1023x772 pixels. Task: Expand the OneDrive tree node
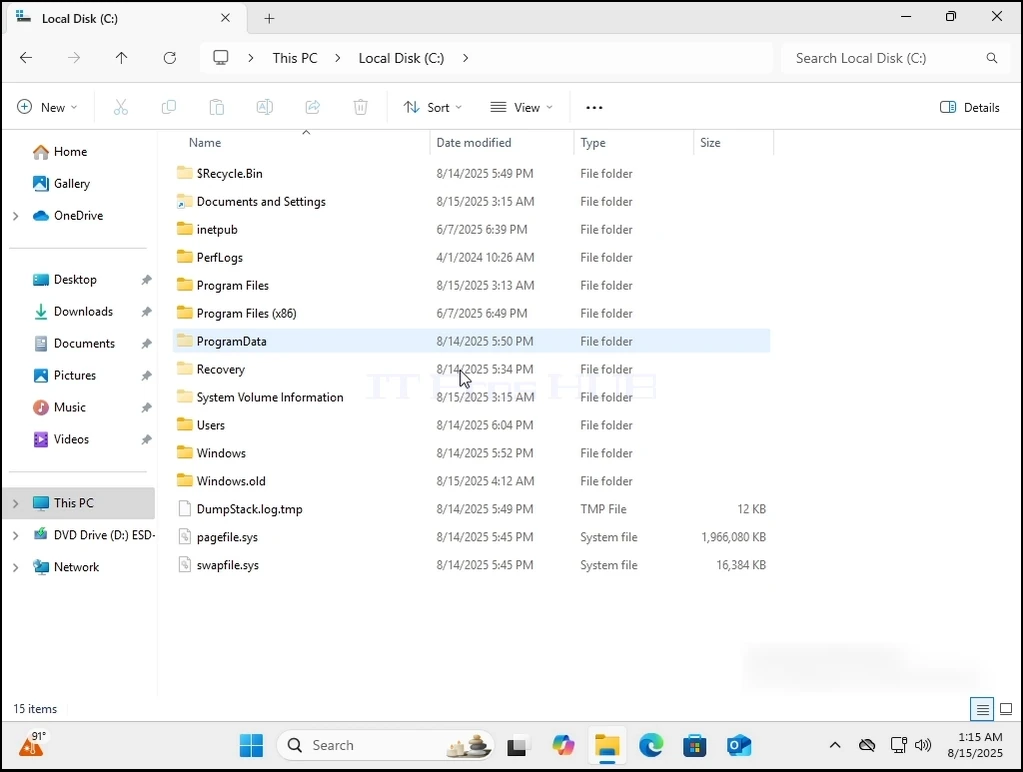[x=16, y=216]
